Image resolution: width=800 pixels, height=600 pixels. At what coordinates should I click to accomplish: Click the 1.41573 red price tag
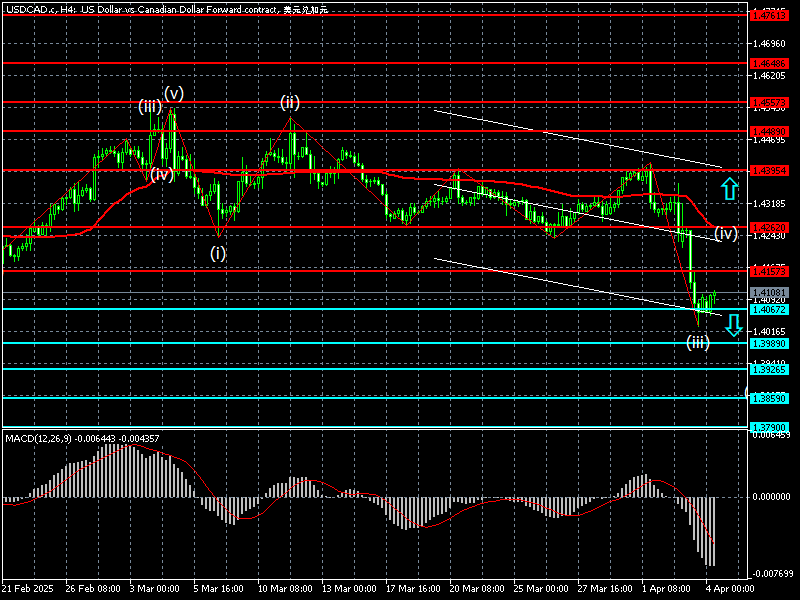pyautogui.click(x=769, y=271)
